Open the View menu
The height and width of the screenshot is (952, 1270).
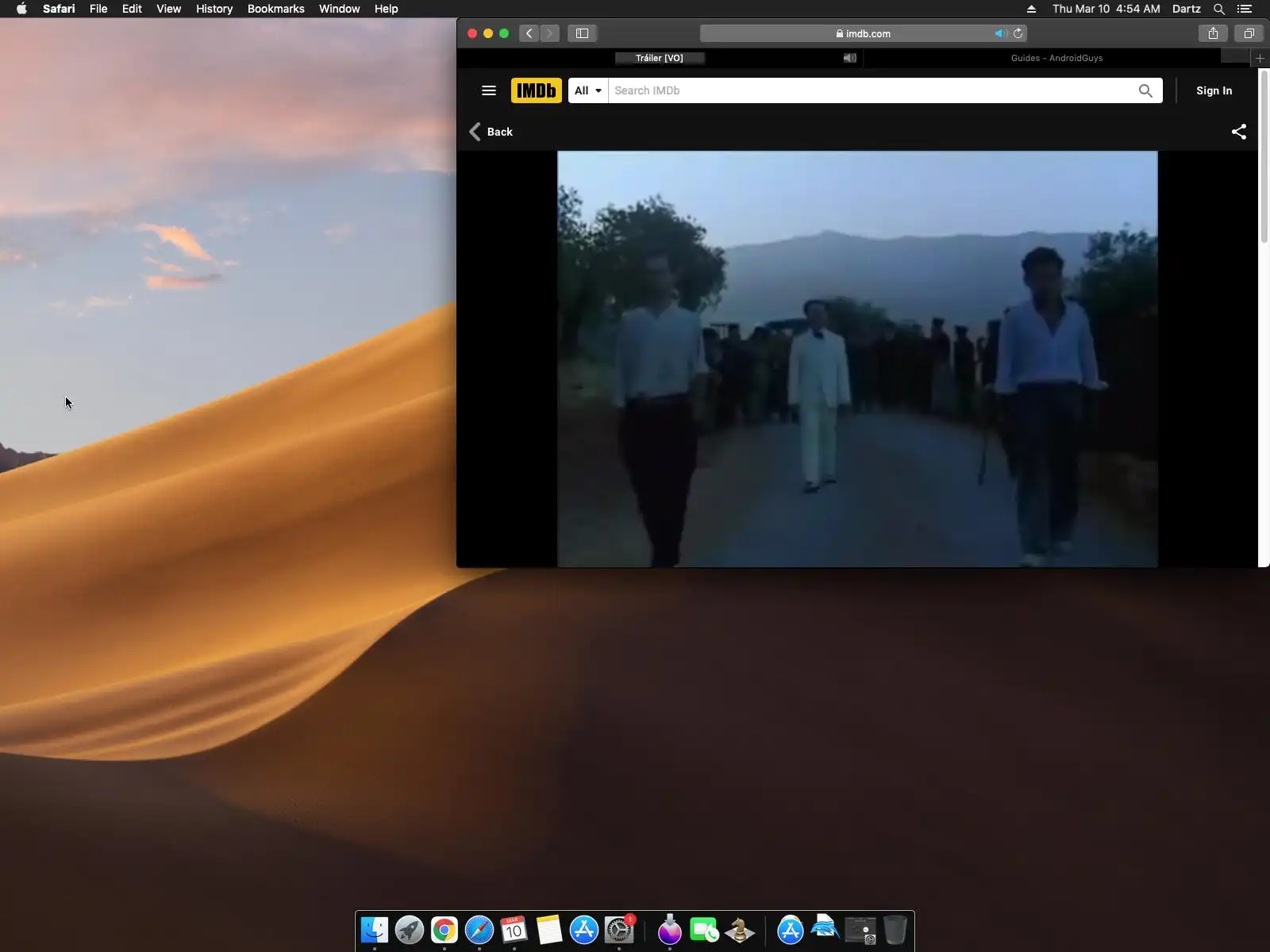point(168,9)
